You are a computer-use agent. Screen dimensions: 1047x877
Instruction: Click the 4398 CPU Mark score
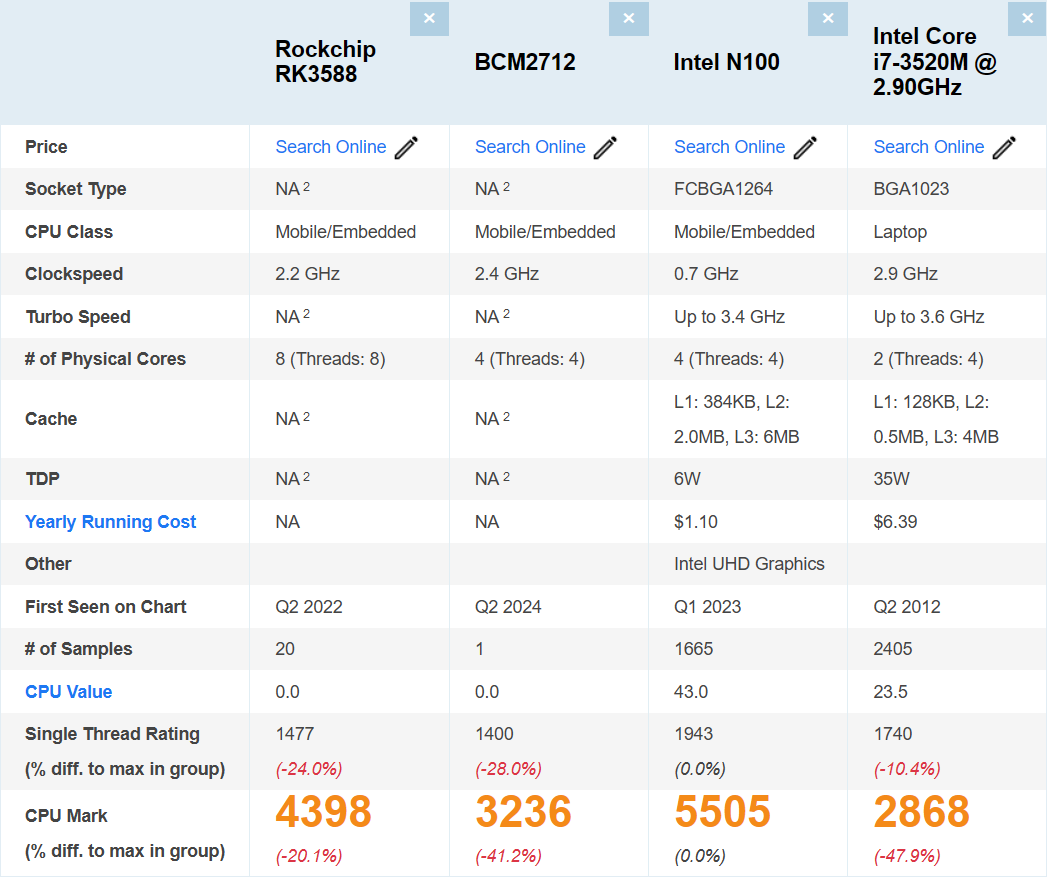(x=323, y=813)
